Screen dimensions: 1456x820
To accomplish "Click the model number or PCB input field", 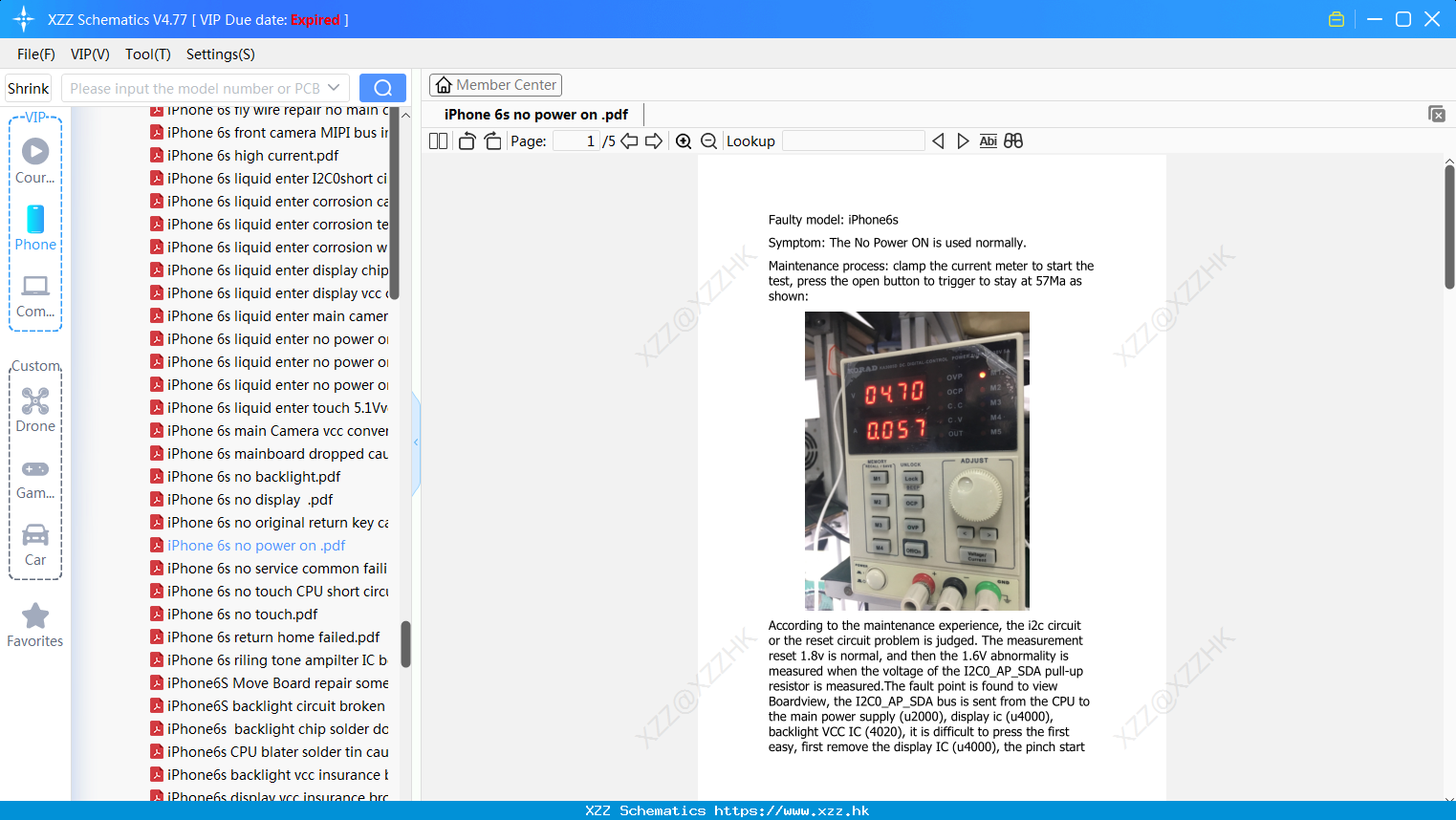I will (195, 88).
